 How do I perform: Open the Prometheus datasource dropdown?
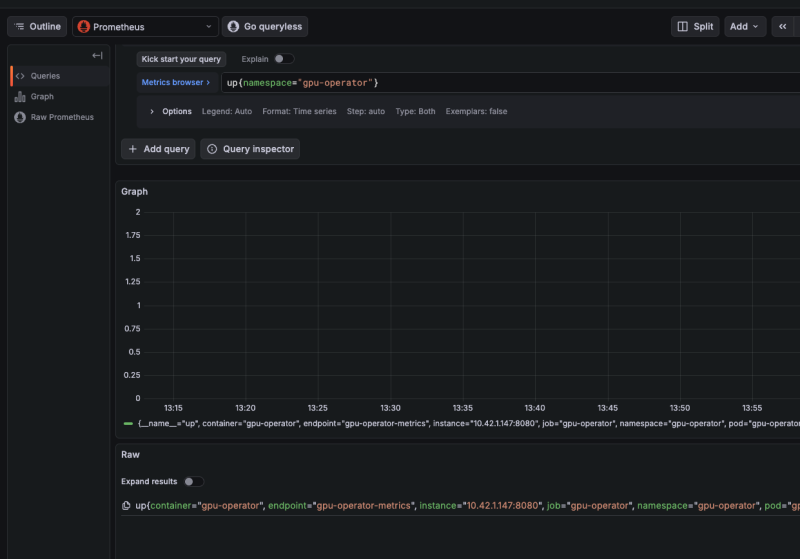click(144, 27)
